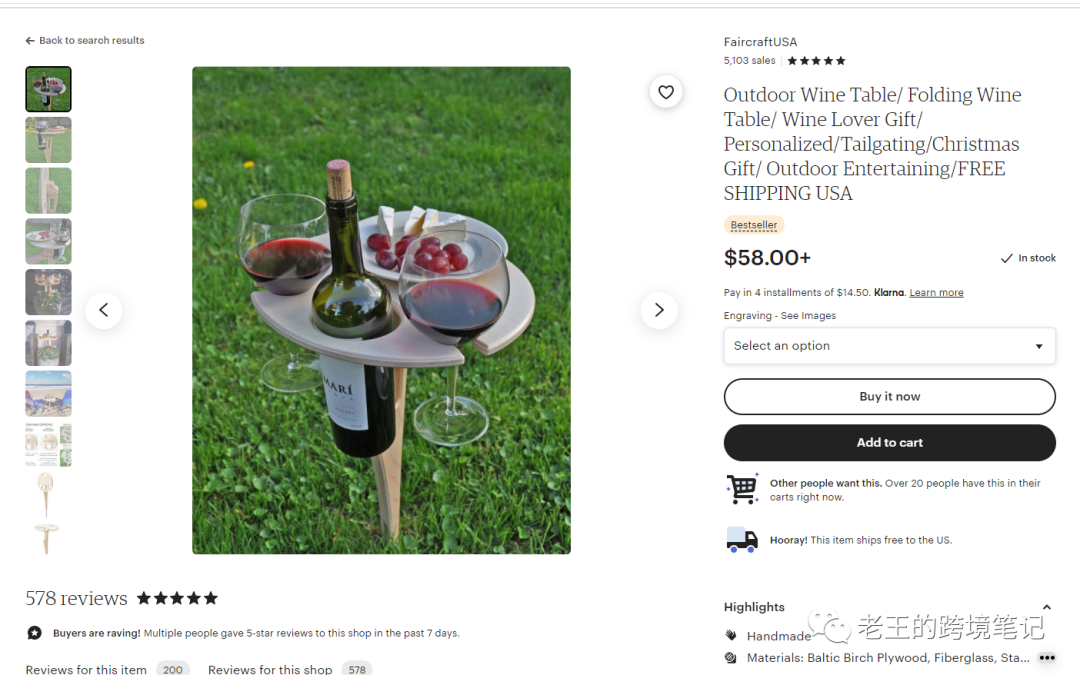Screen dimensions: 1080x675
Task: Click the delivery truck icon beside free shipping
Action: [x=742, y=540]
